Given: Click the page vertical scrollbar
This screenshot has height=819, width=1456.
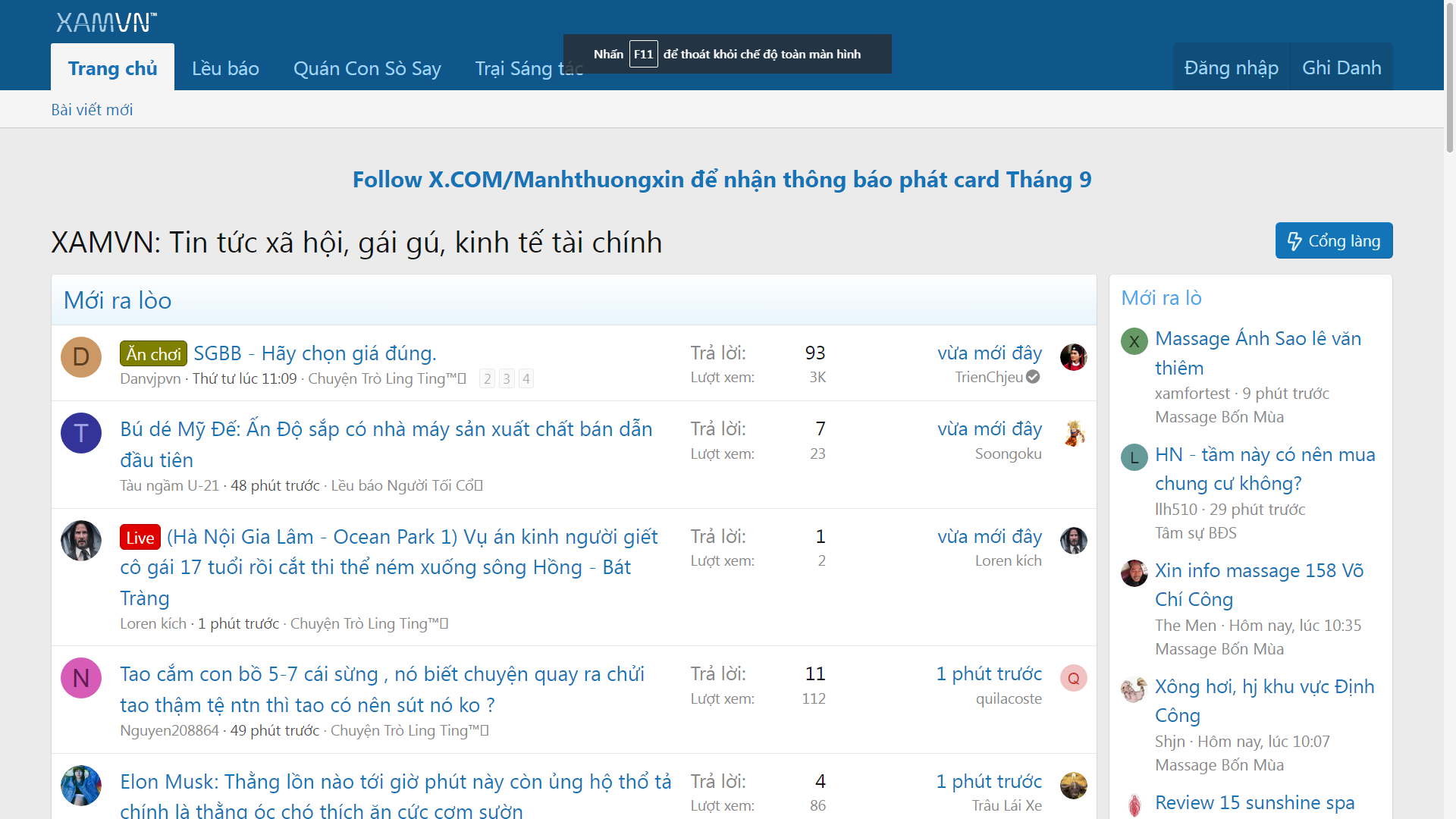Looking at the screenshot, I should (1449, 76).
